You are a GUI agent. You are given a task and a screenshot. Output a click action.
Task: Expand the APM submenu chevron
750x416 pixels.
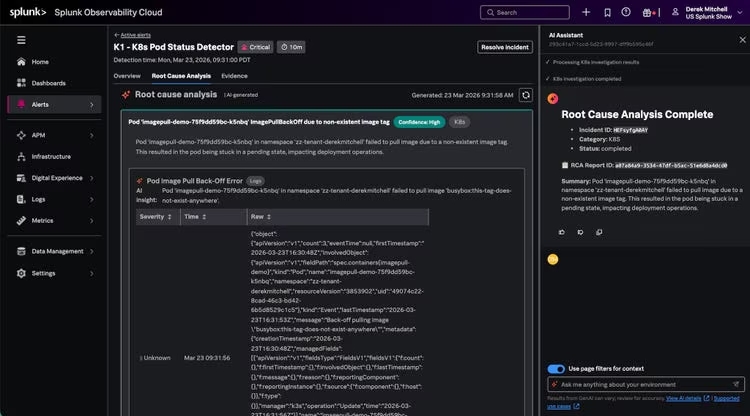[92, 135]
